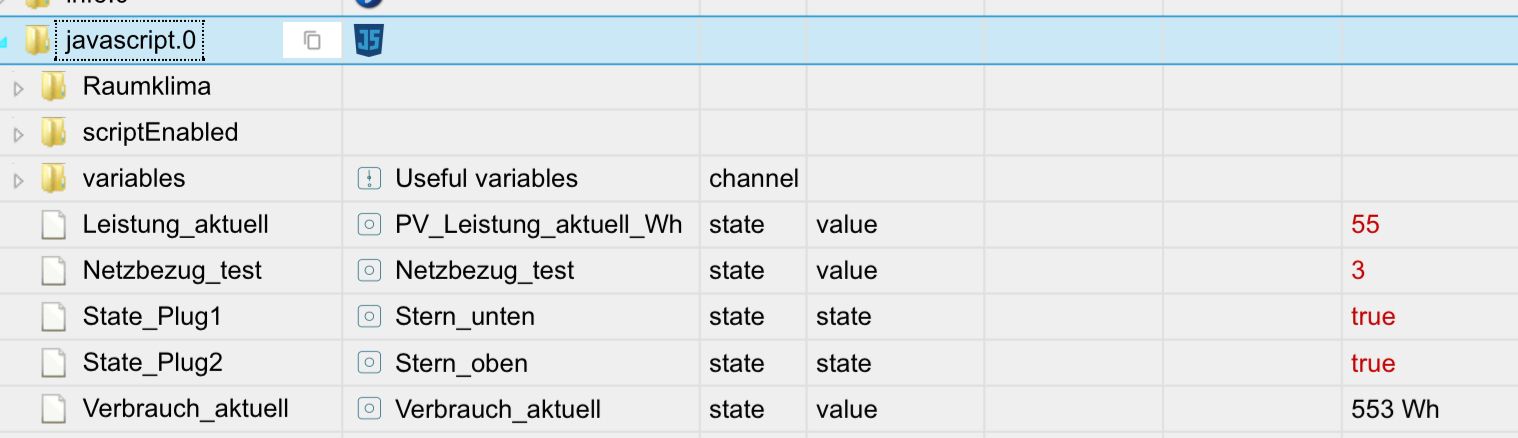Expand the Raumklima folder
The height and width of the screenshot is (438, 1518).
(18, 89)
